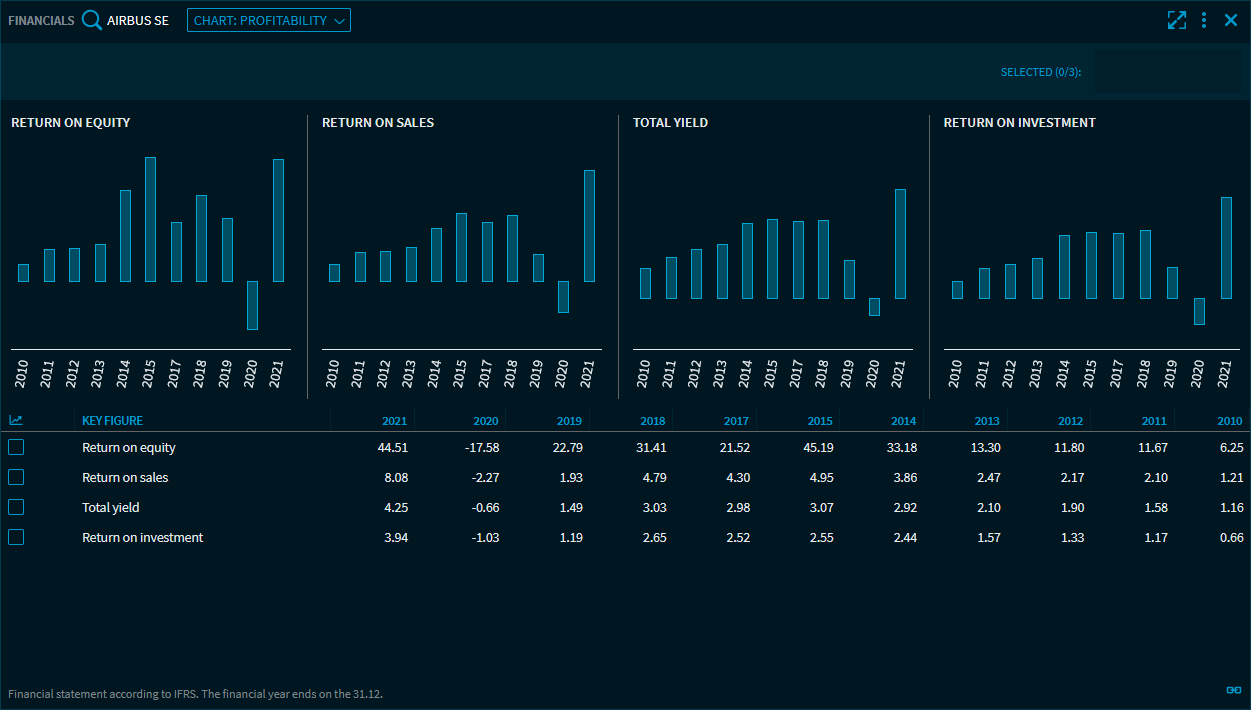Viewport: 1251px width, 710px height.
Task: Tick the Return on equity checkbox
Action: 16,447
